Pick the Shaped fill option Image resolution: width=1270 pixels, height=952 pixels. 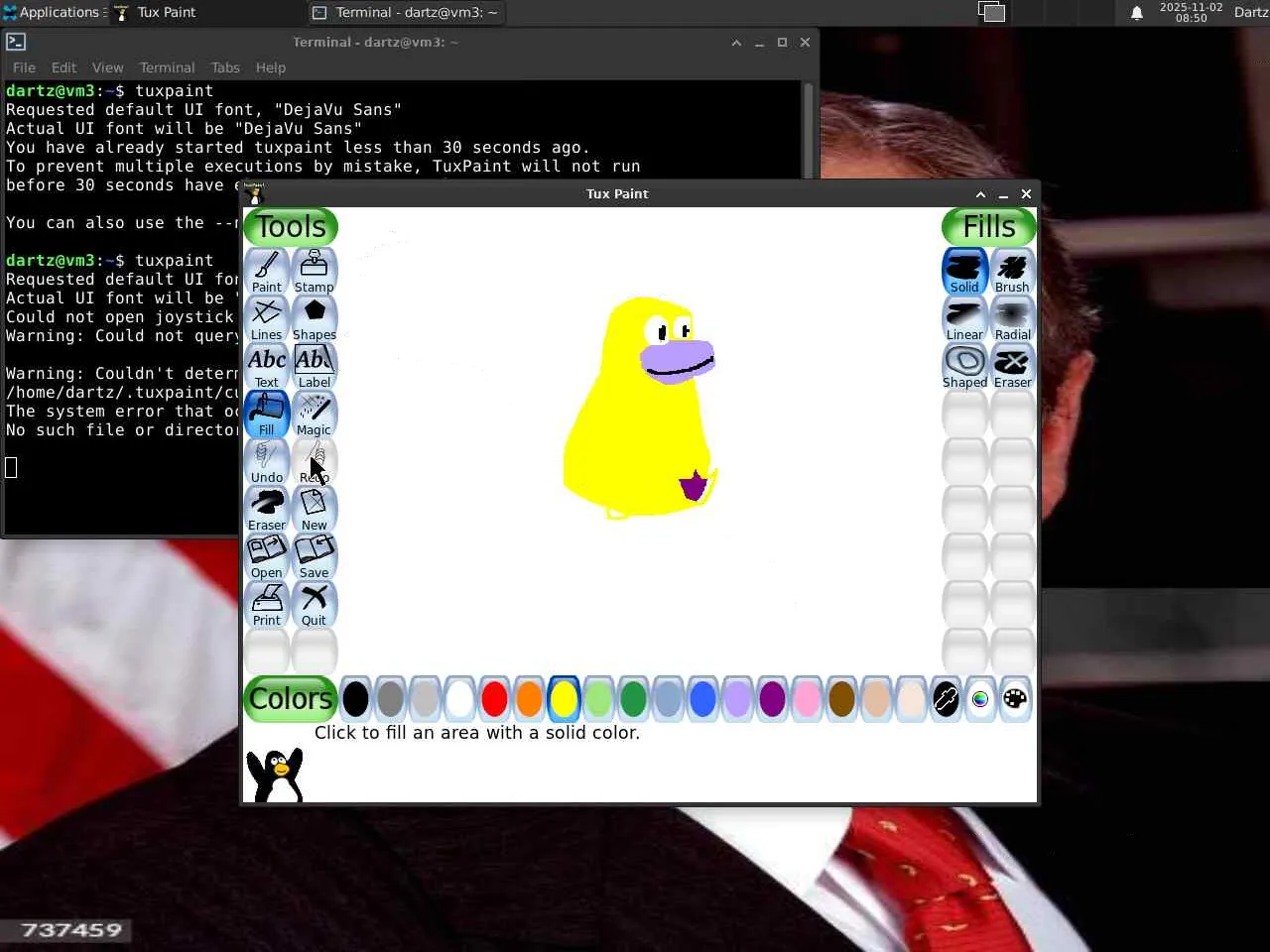pyautogui.click(x=964, y=367)
